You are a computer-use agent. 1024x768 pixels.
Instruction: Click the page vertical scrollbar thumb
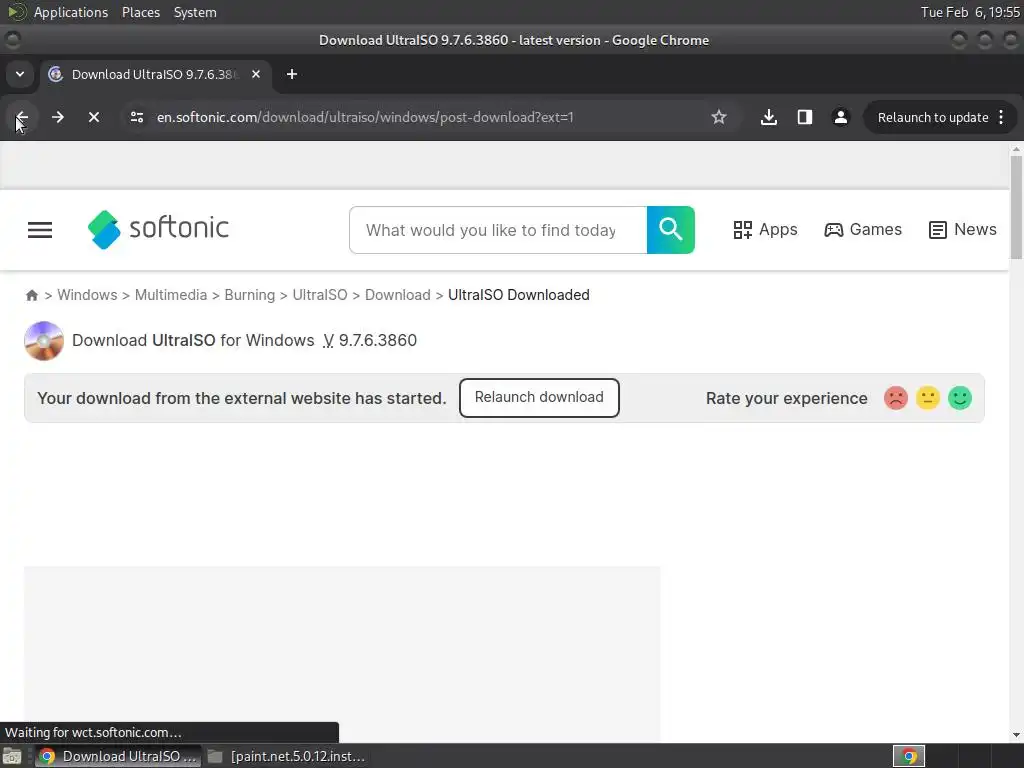coord(1016,208)
